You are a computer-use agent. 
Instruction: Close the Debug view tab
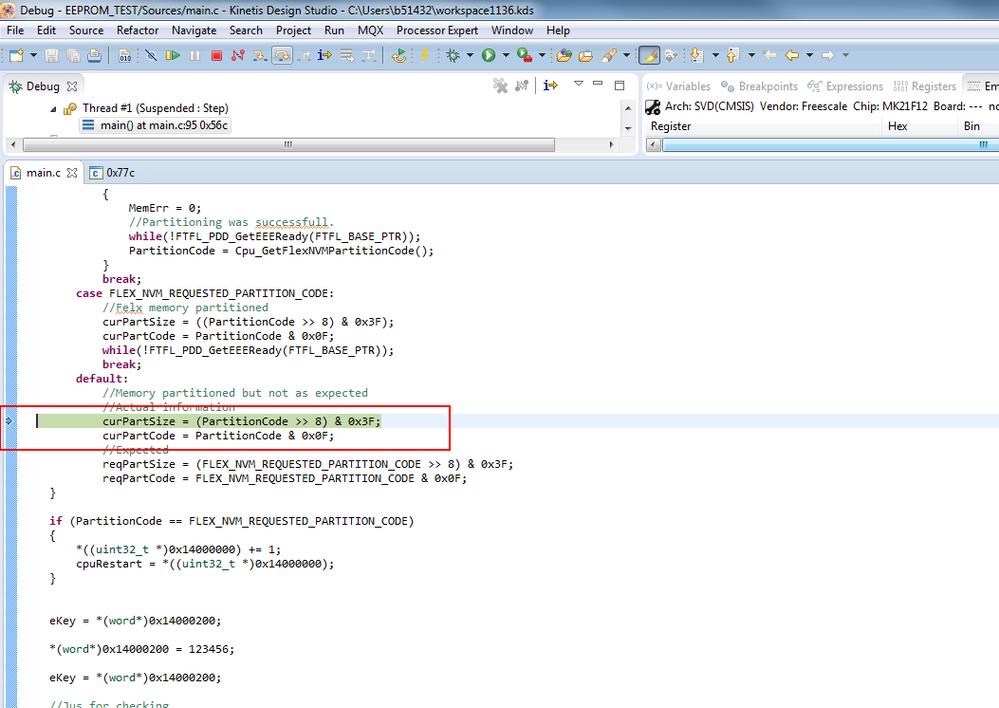point(72,86)
